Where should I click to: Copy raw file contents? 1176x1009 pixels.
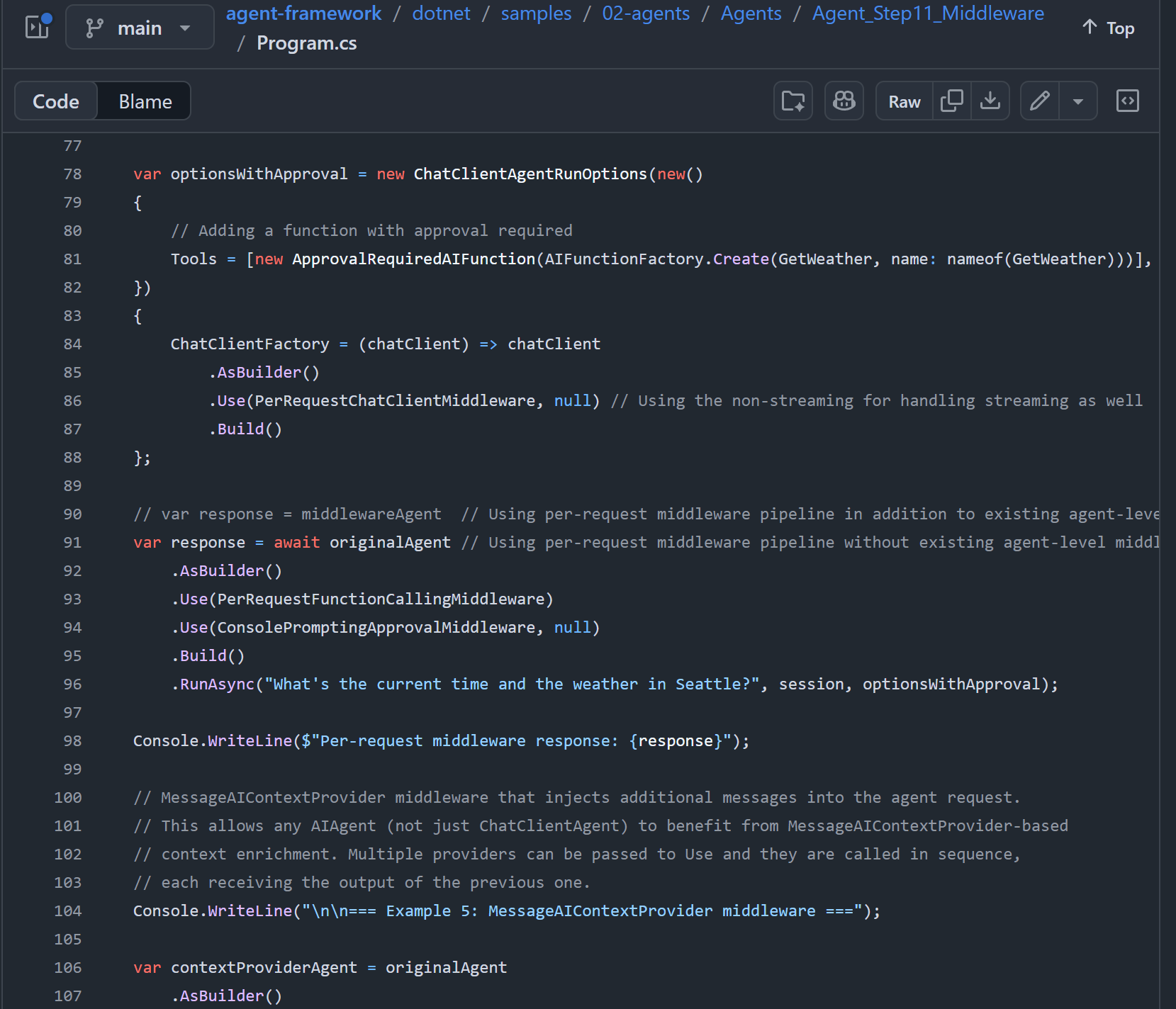coord(951,101)
